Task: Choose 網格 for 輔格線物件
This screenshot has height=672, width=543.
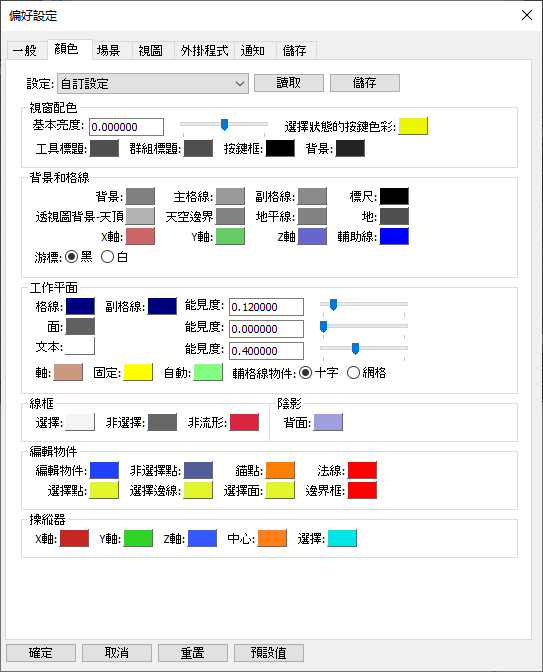Action: [353, 373]
